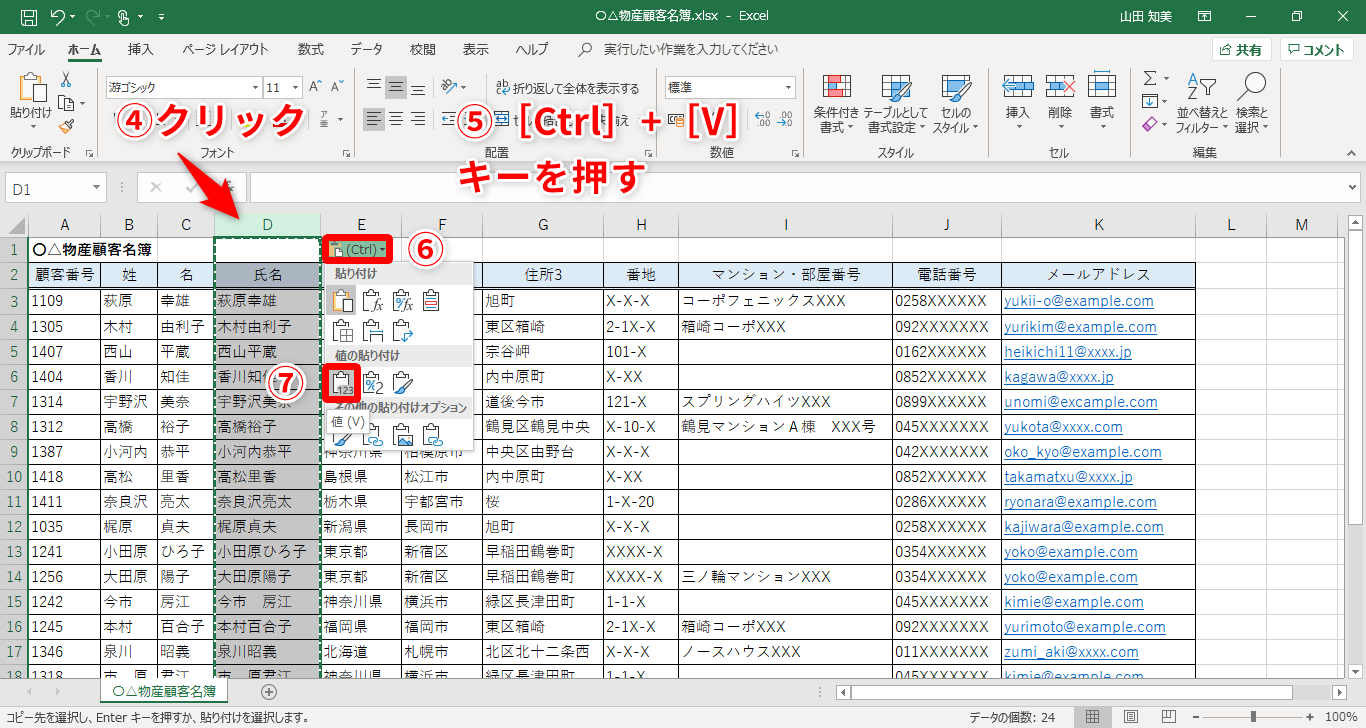Image resolution: width=1366 pixels, height=728 pixels.
Task: Center text horizontally in the cell
Action: 396,120
